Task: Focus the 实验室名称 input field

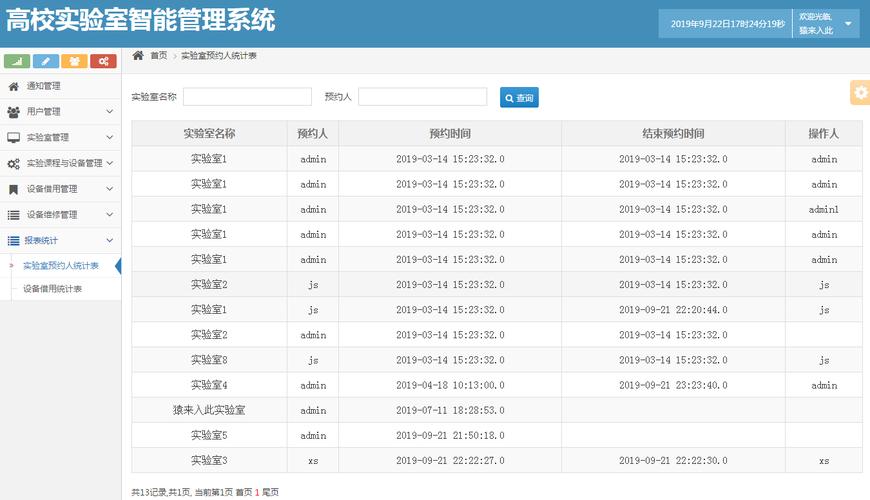Action: 247,97
